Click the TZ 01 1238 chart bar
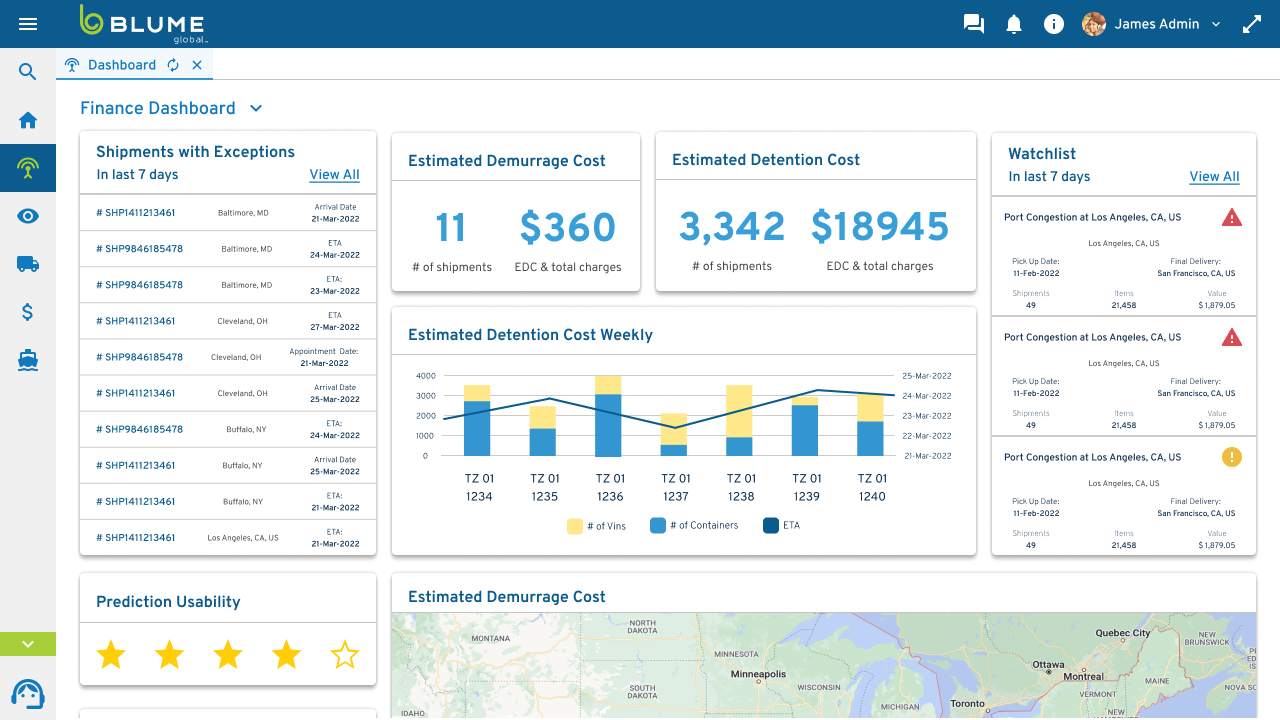This screenshot has height=720, width=1280. click(x=739, y=421)
